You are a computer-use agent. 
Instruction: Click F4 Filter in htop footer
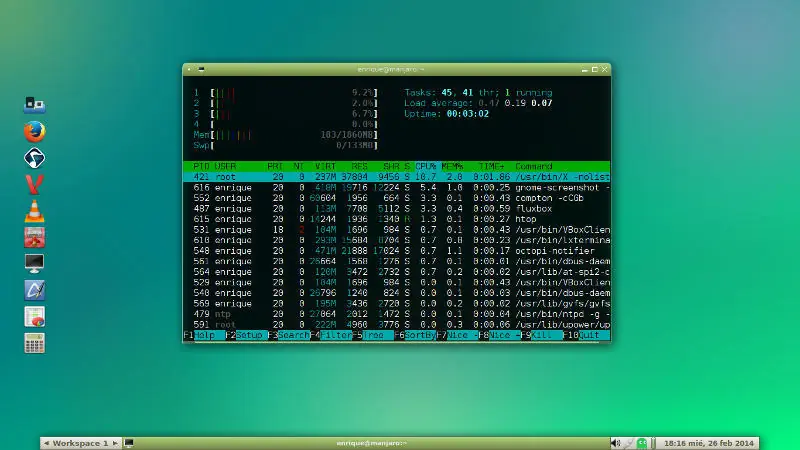[331, 335]
